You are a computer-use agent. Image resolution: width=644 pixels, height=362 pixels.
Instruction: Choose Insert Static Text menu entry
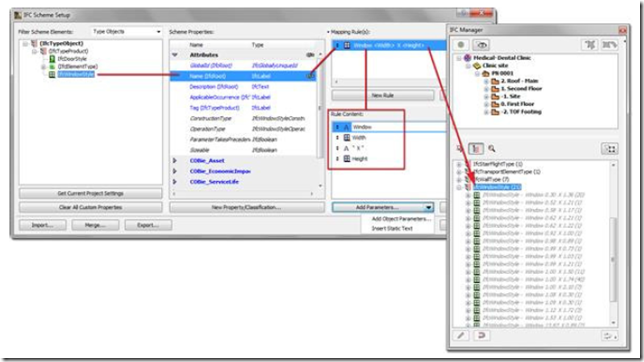click(392, 228)
